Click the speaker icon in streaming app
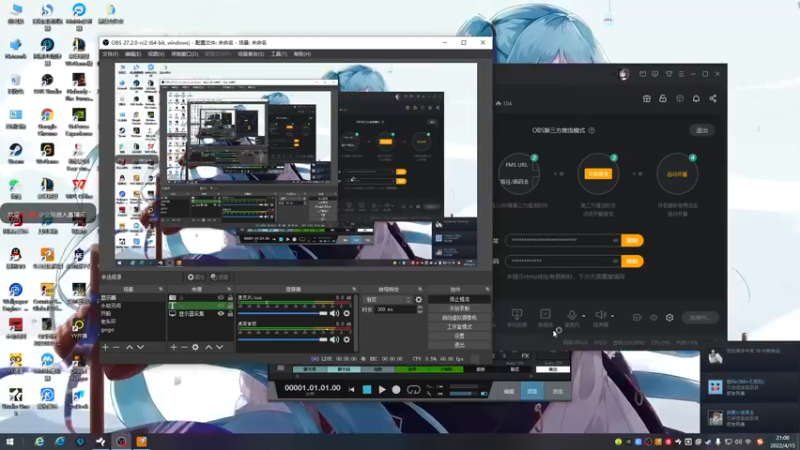 pyautogui.click(x=601, y=315)
